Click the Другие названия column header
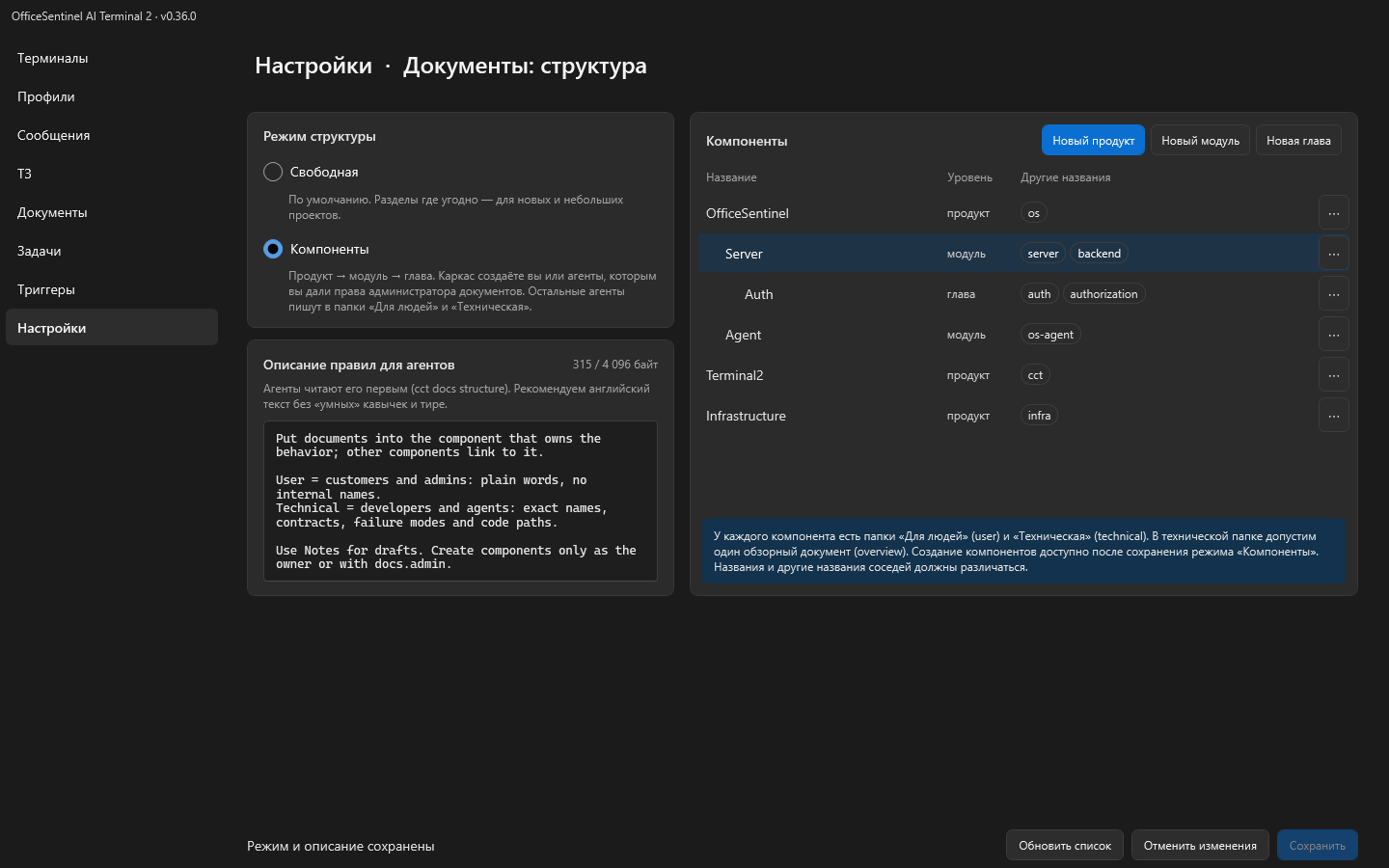Screen dimensions: 1389x868 tap(1066, 177)
